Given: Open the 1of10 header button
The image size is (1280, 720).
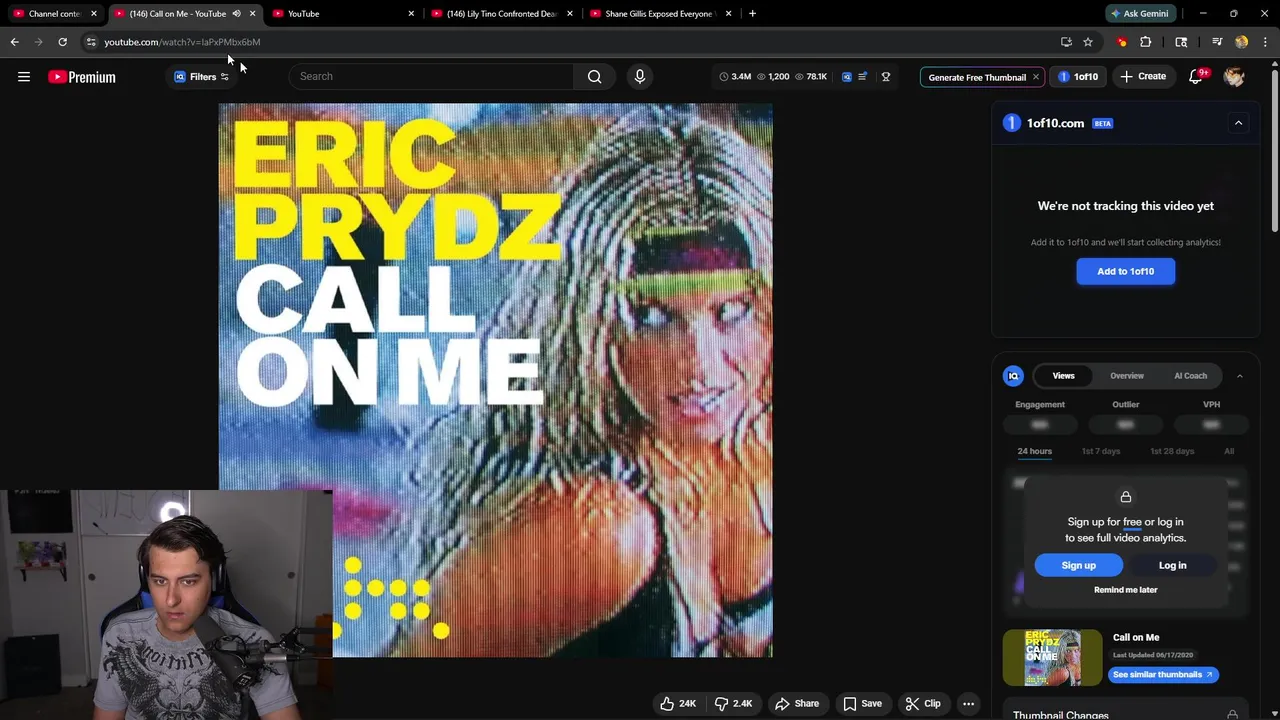Looking at the screenshot, I should coord(1078,77).
